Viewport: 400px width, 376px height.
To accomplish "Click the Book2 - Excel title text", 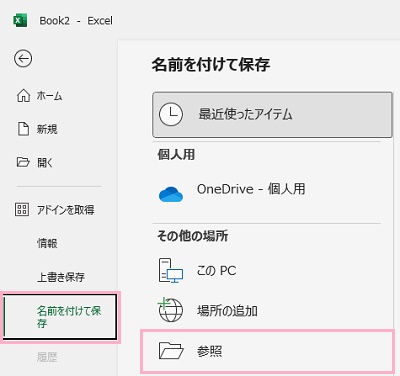I will click(x=76, y=21).
